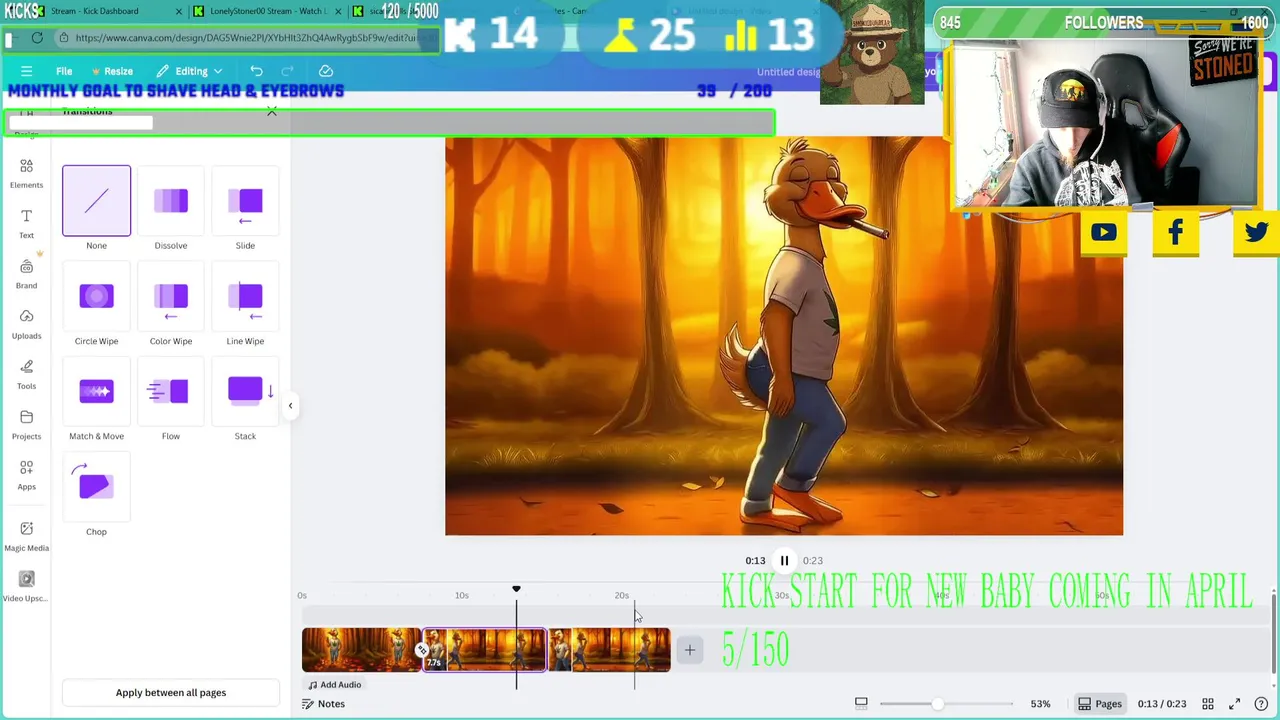Select the Chop transition
The width and height of the screenshot is (1280, 720).
click(96, 486)
